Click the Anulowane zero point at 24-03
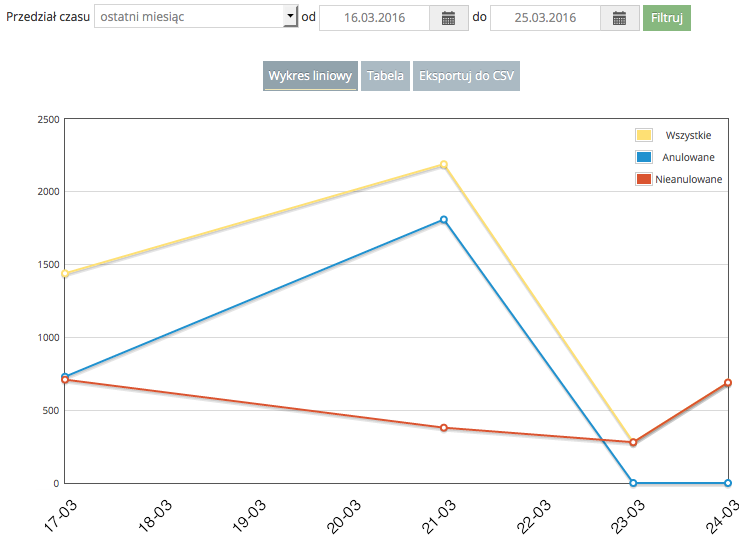Image resolution: width=747 pixels, height=548 pixels. 728,483
